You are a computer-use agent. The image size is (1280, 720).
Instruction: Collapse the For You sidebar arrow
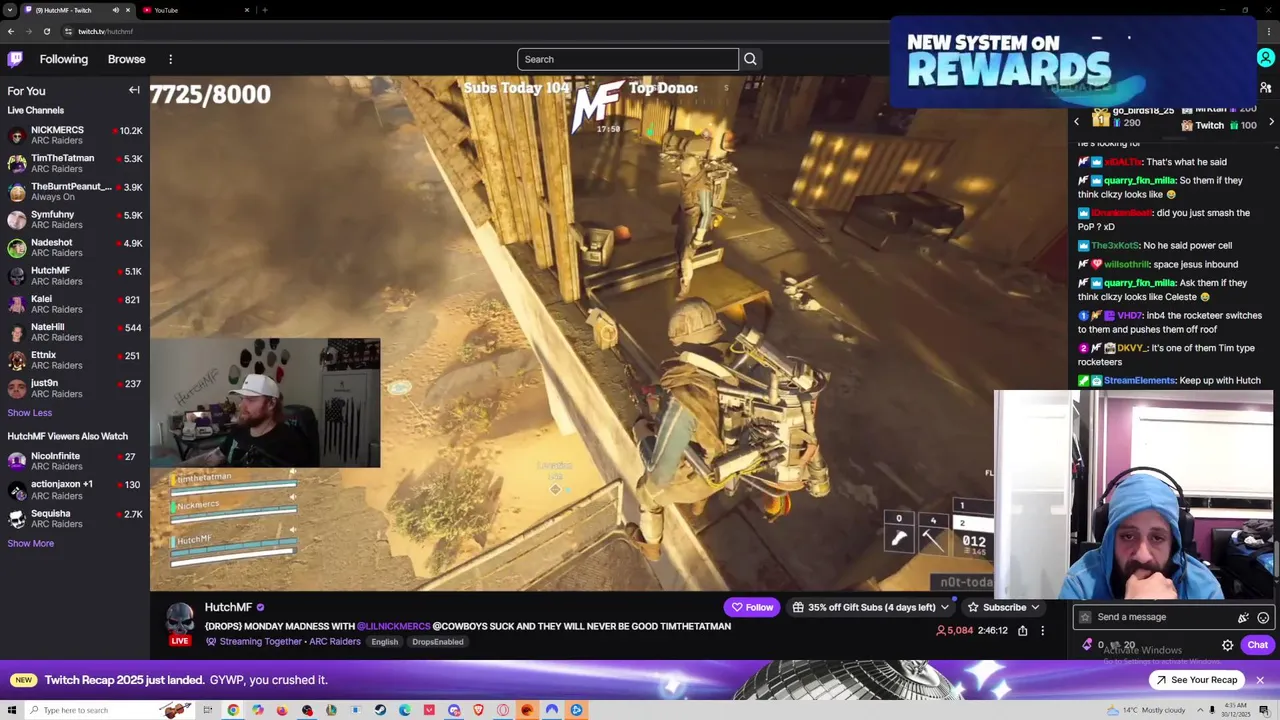[134, 90]
